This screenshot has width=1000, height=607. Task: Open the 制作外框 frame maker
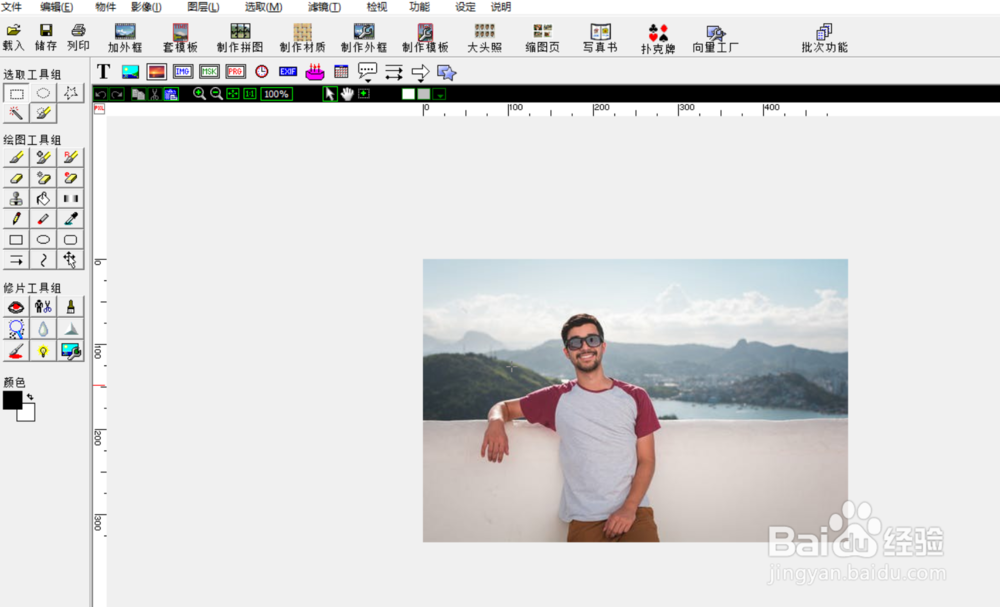tap(364, 38)
